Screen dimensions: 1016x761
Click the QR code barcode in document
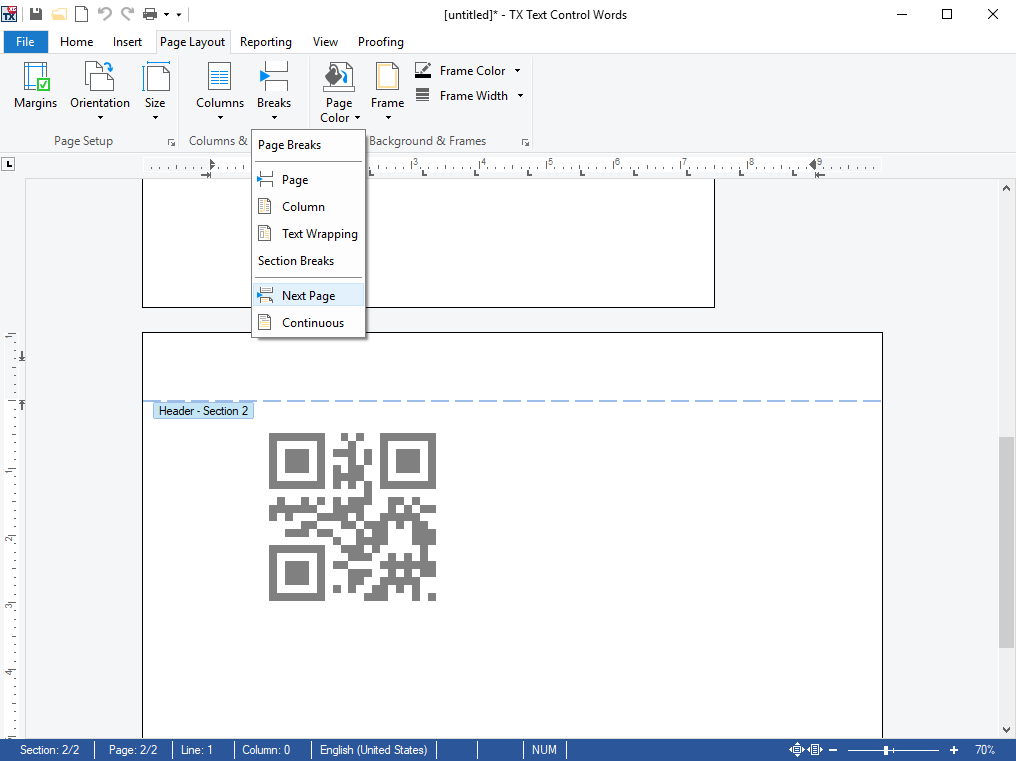352,517
